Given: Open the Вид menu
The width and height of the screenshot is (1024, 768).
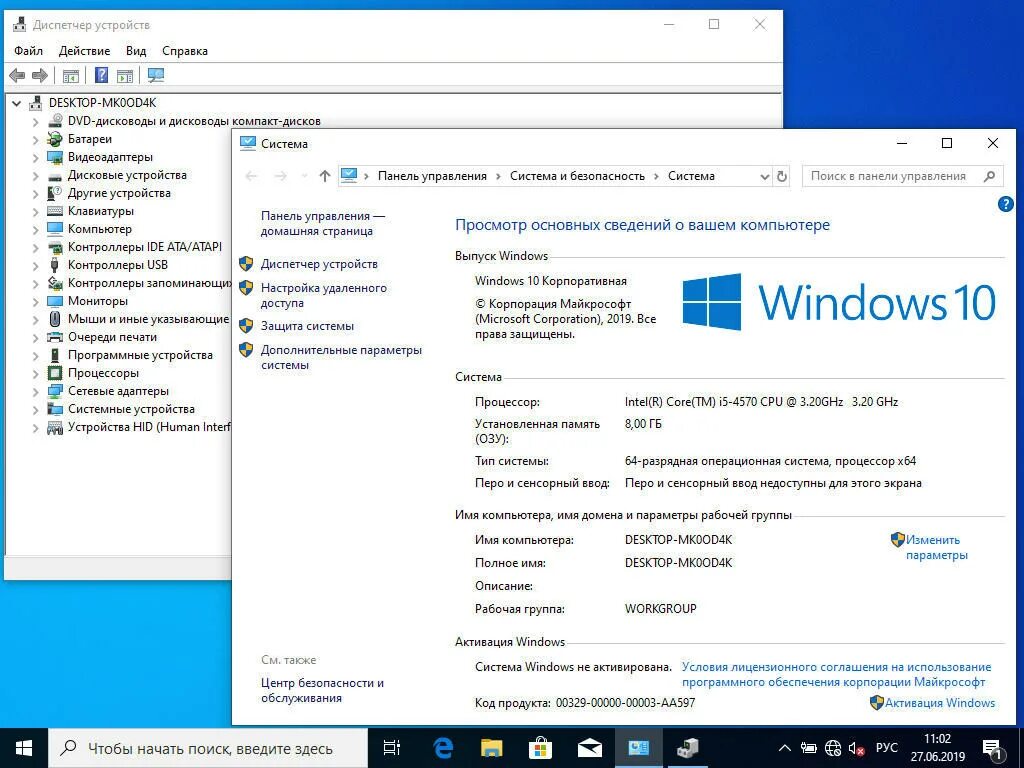Looking at the screenshot, I should click(x=136, y=51).
